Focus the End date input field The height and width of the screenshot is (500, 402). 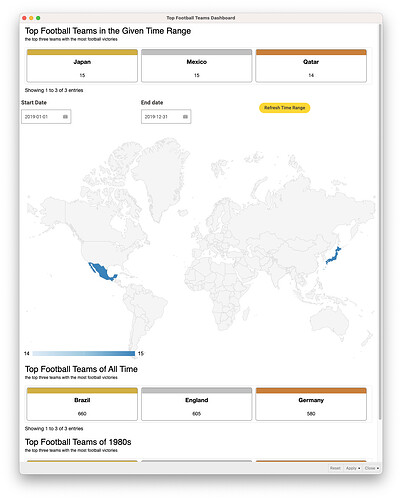point(166,117)
